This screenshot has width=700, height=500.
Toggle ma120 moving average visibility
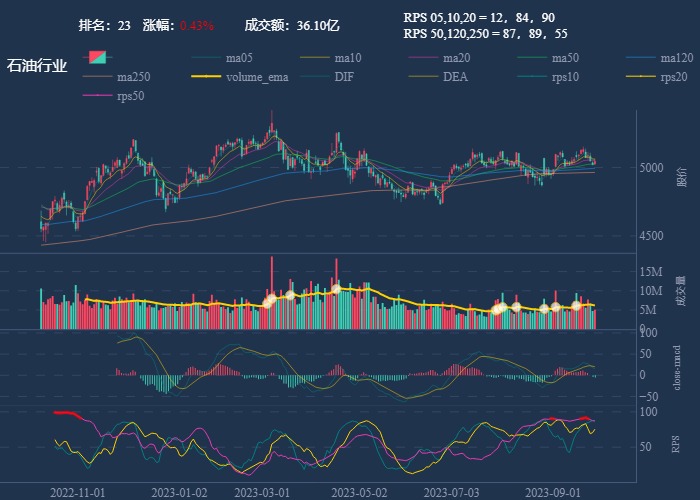point(677,58)
